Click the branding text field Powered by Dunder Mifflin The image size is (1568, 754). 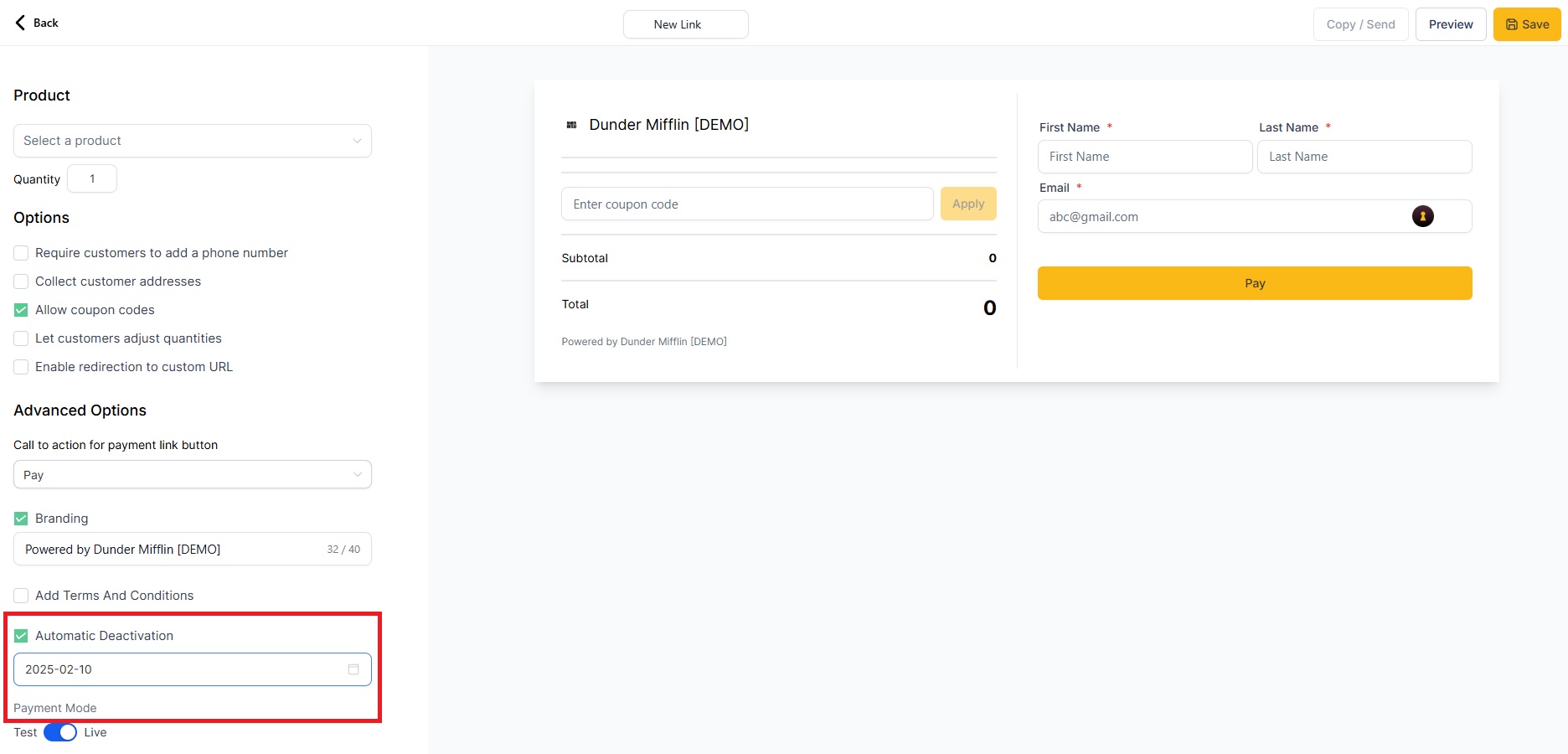click(193, 550)
